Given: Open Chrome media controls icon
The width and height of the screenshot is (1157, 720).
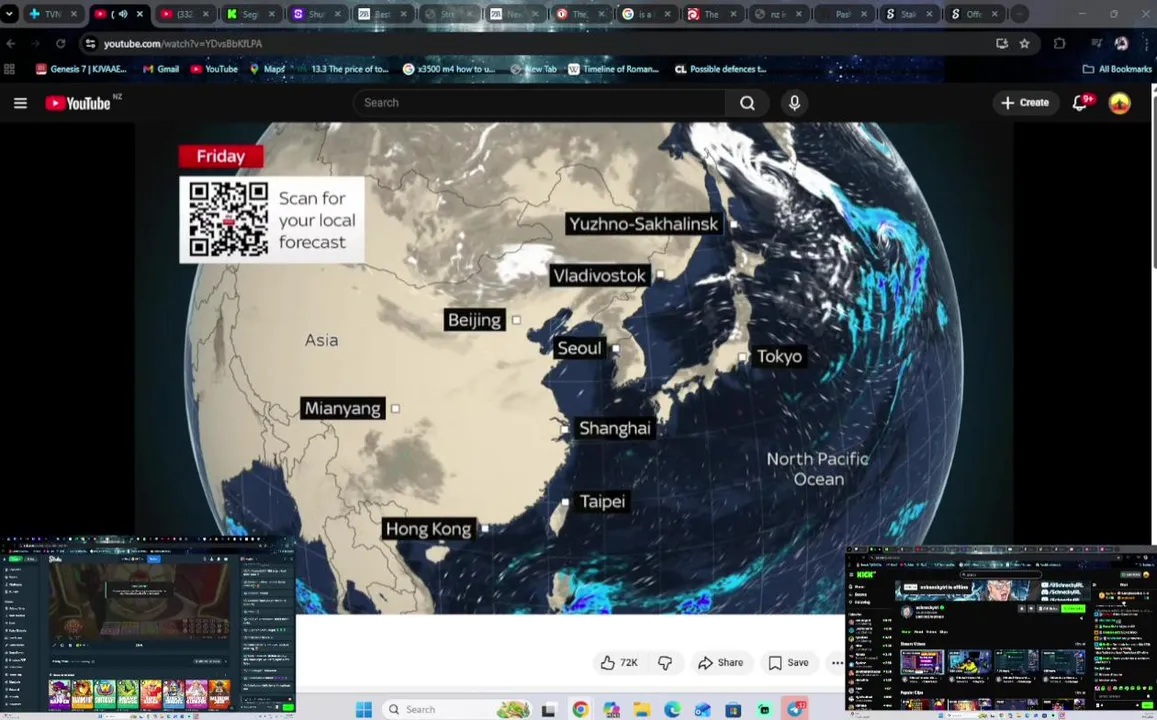Looking at the screenshot, I should (1096, 44).
